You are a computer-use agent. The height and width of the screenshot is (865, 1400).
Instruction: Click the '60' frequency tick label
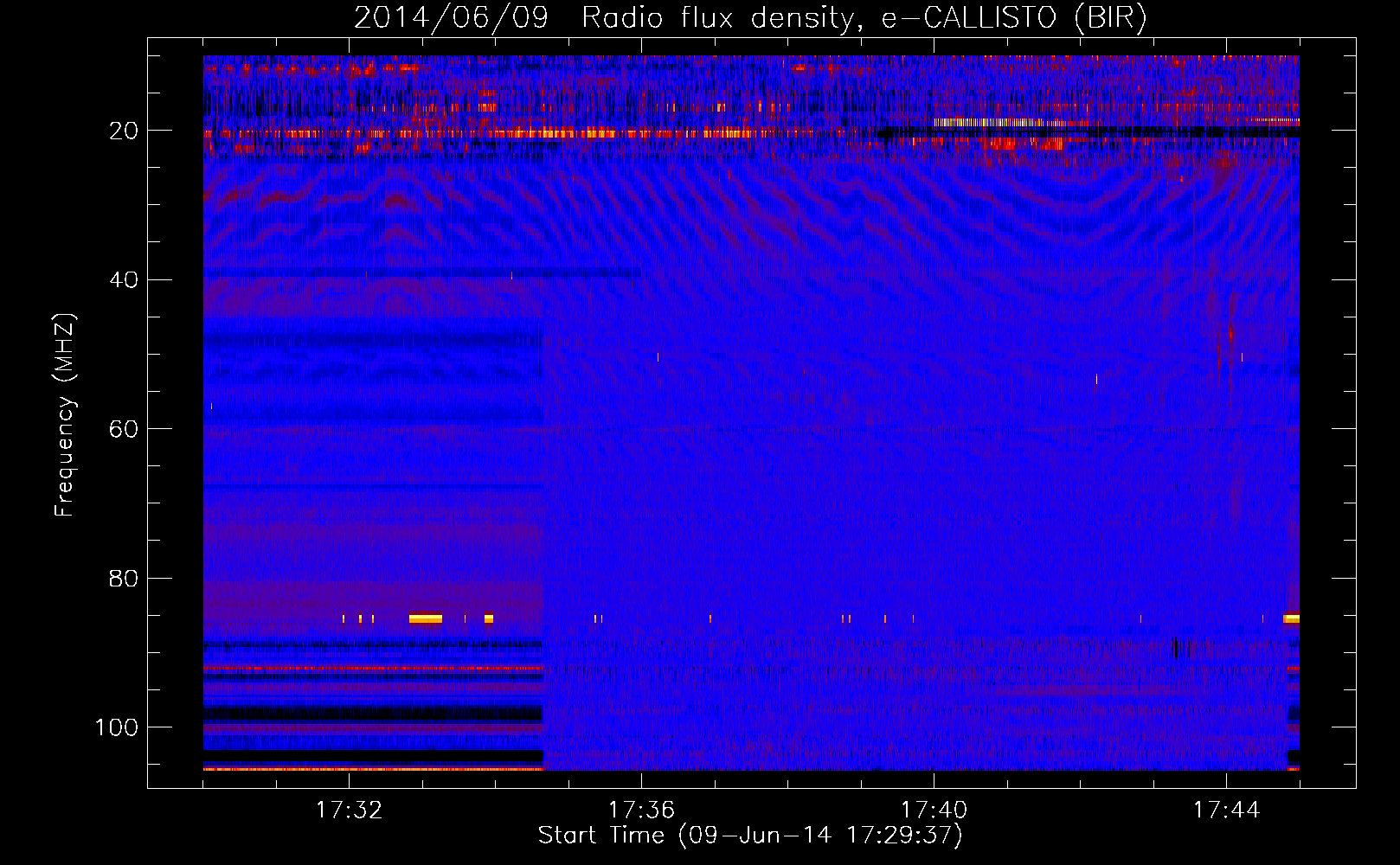[125, 429]
